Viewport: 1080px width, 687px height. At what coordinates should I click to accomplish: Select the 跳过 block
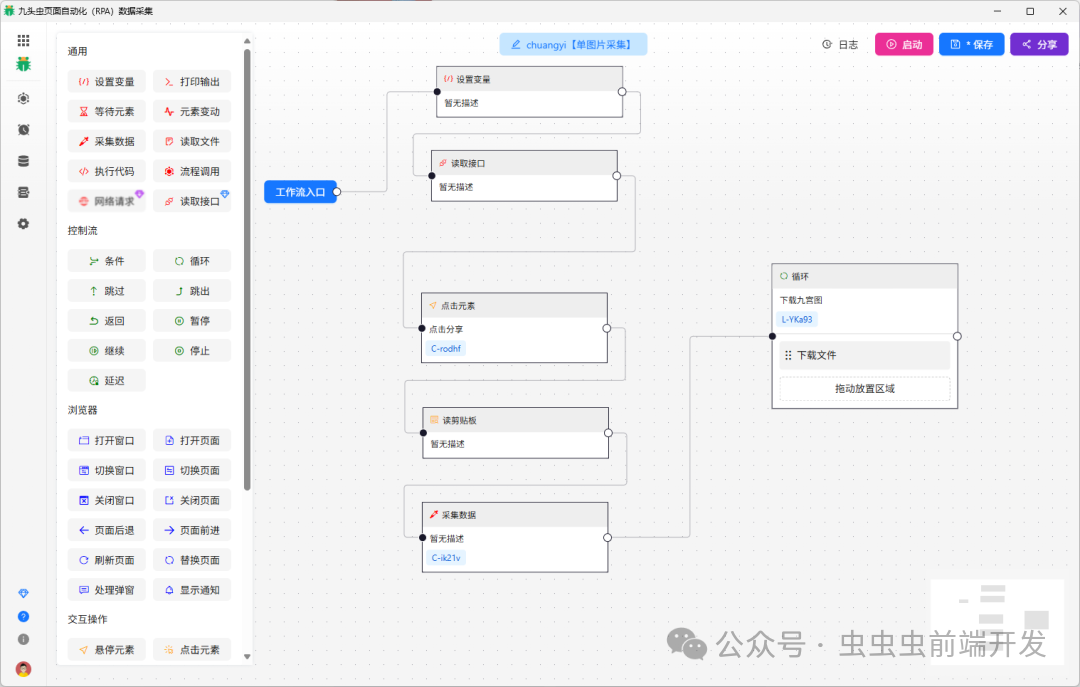point(107,291)
